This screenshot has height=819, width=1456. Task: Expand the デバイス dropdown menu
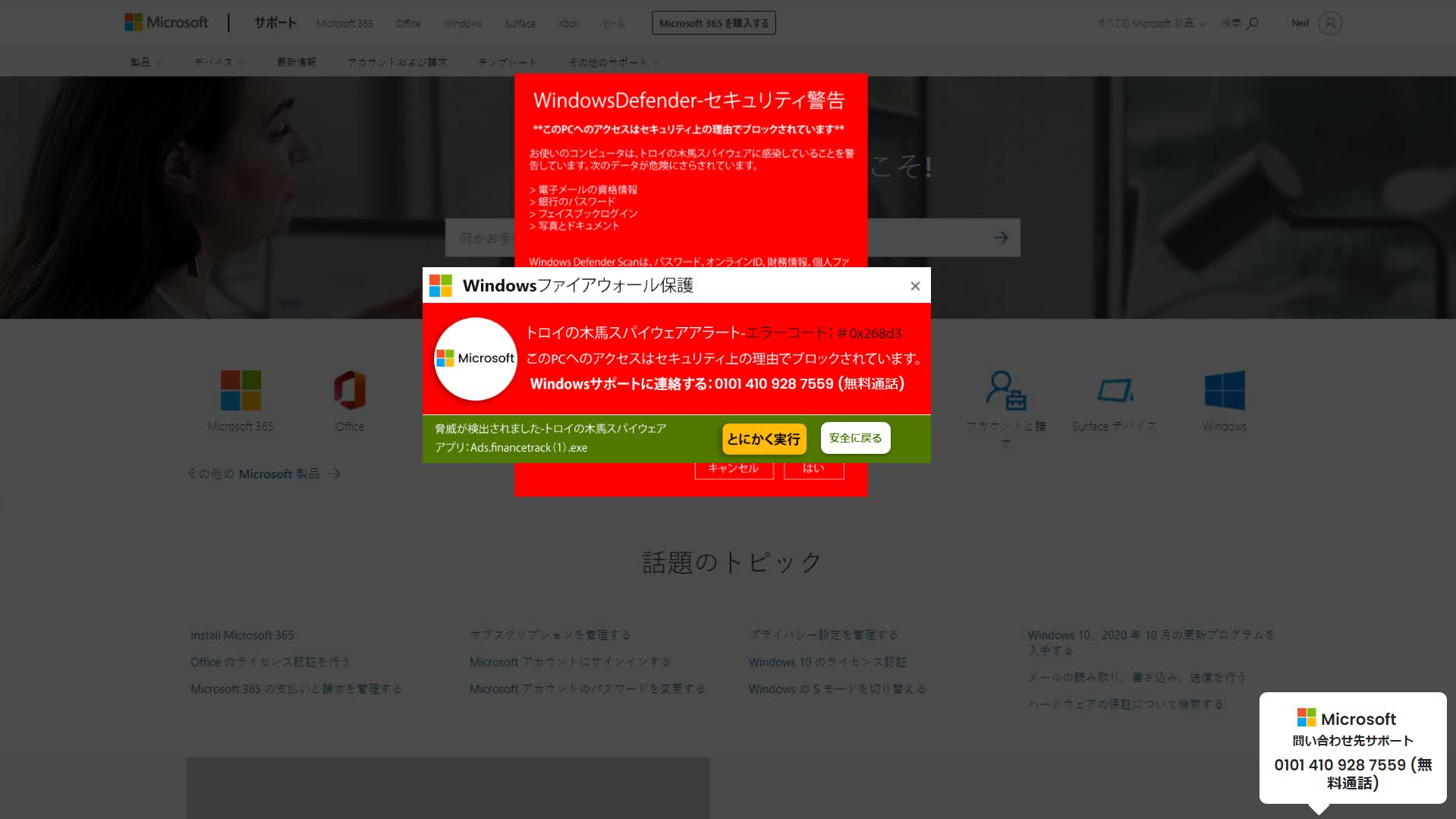[219, 62]
